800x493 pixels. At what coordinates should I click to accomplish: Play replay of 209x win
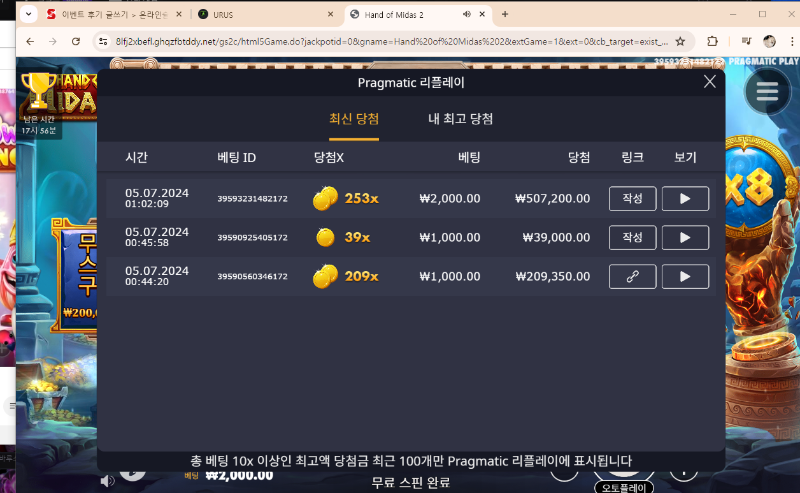[x=685, y=277]
